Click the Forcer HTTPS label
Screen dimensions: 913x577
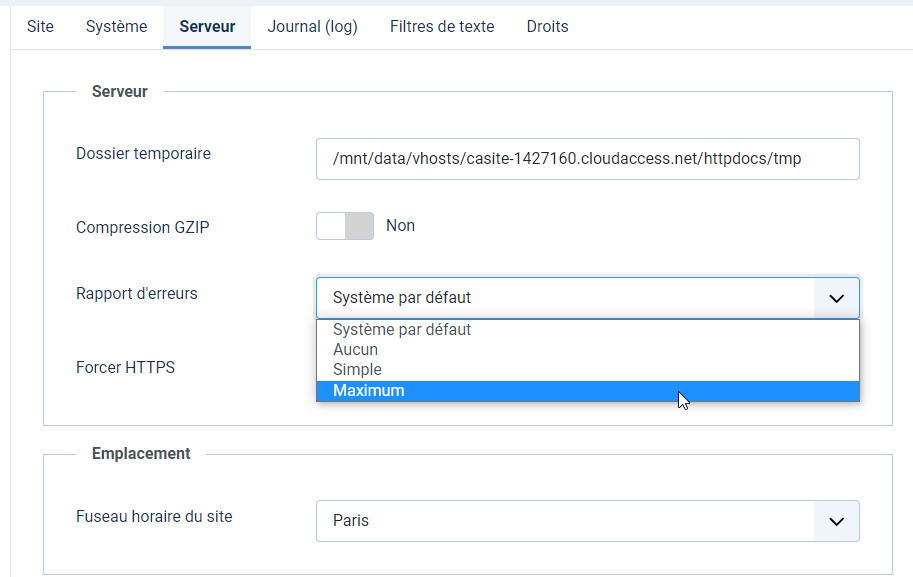point(125,368)
